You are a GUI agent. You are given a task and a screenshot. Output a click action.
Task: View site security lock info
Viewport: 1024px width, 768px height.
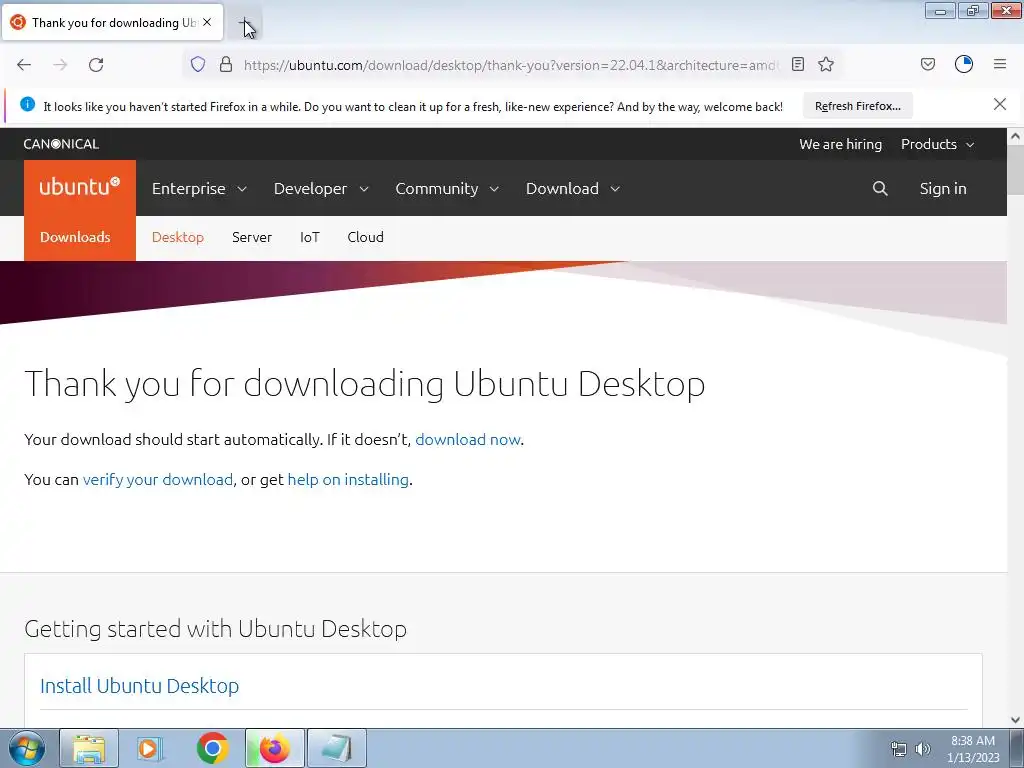pyautogui.click(x=226, y=64)
